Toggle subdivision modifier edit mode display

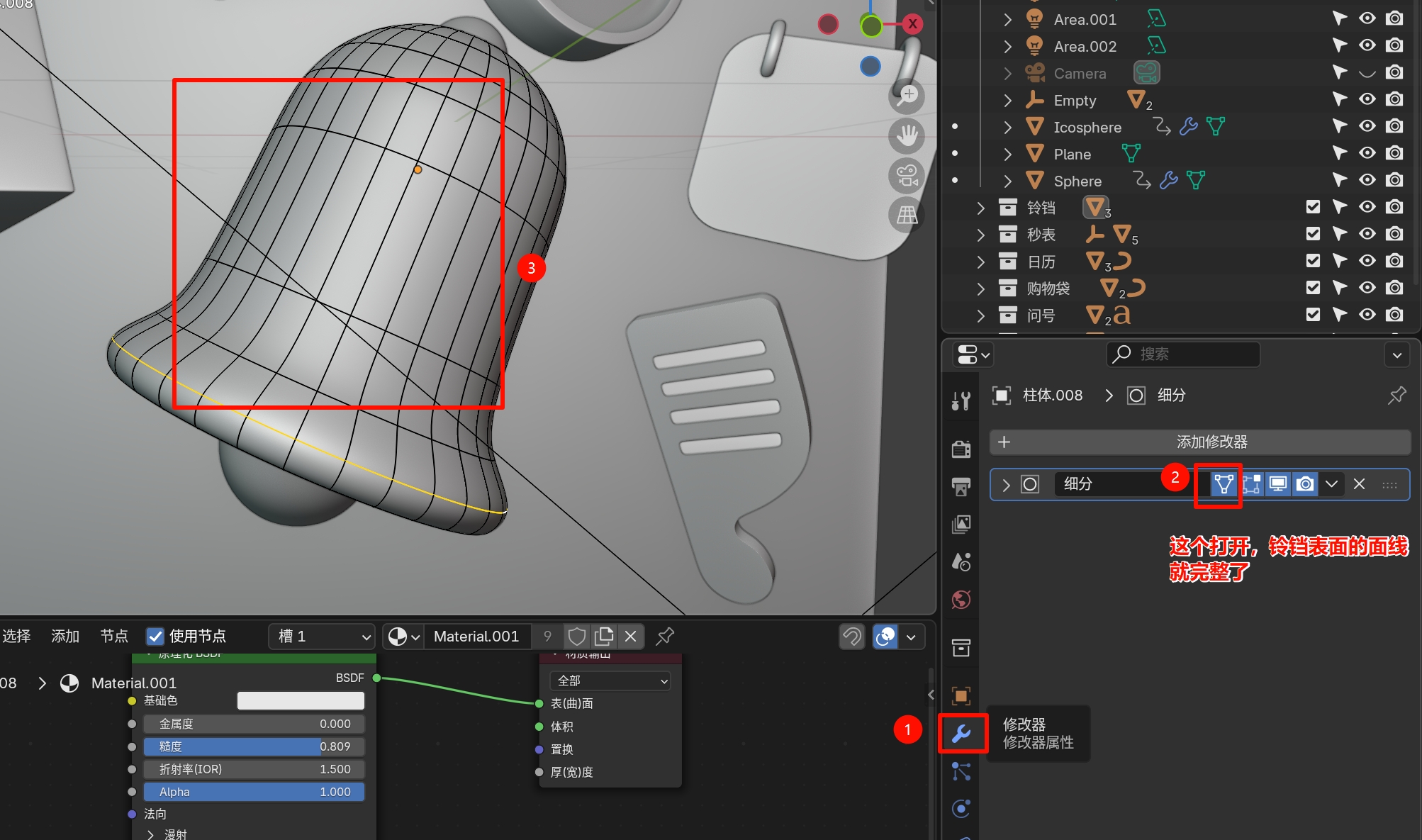[x=1251, y=484]
